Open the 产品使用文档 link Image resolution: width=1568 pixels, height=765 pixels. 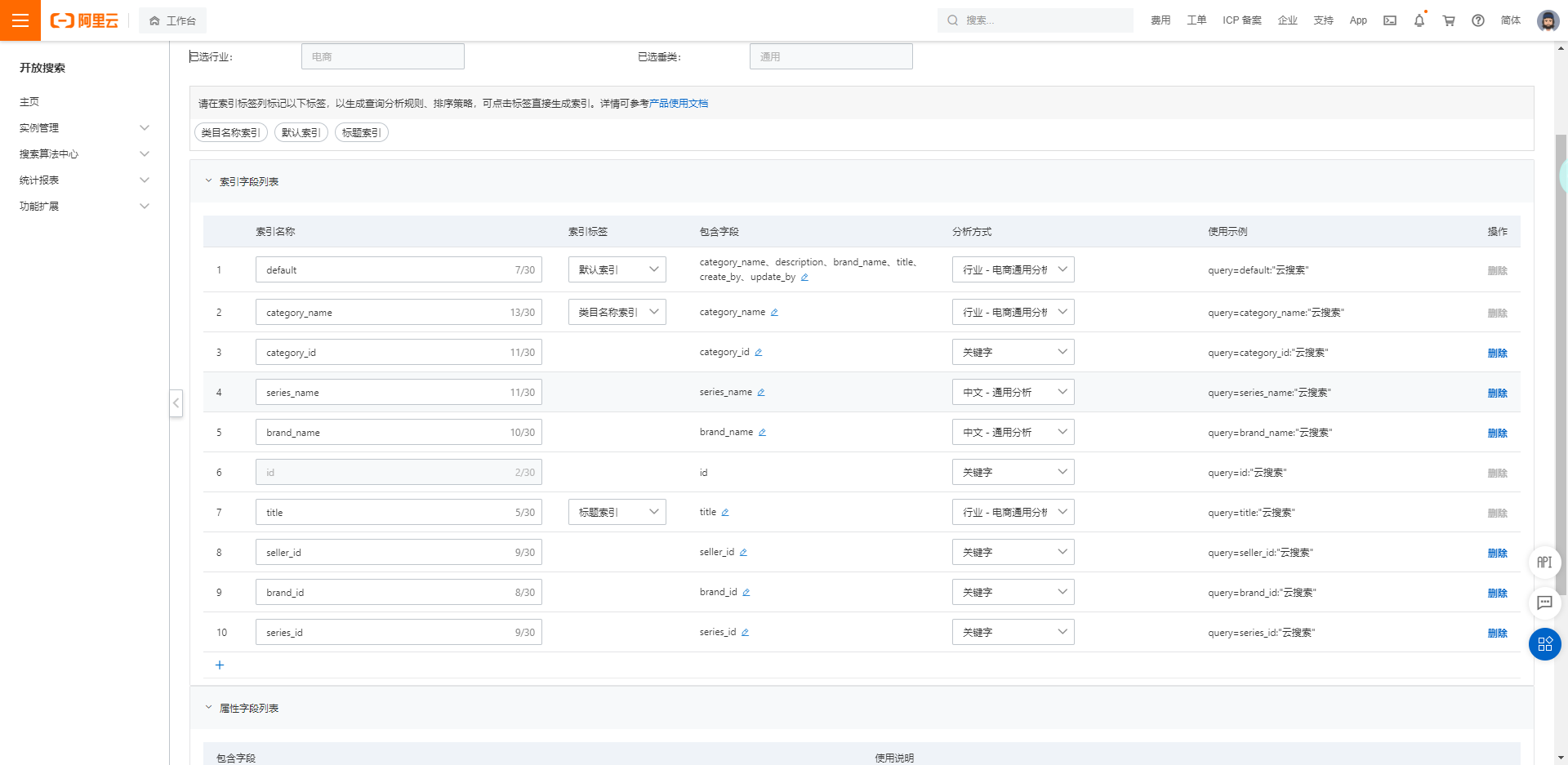pos(679,104)
